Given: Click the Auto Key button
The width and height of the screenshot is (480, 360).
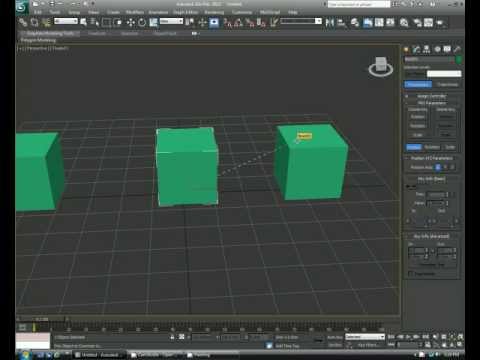Looking at the screenshot, I should tap(335, 337).
